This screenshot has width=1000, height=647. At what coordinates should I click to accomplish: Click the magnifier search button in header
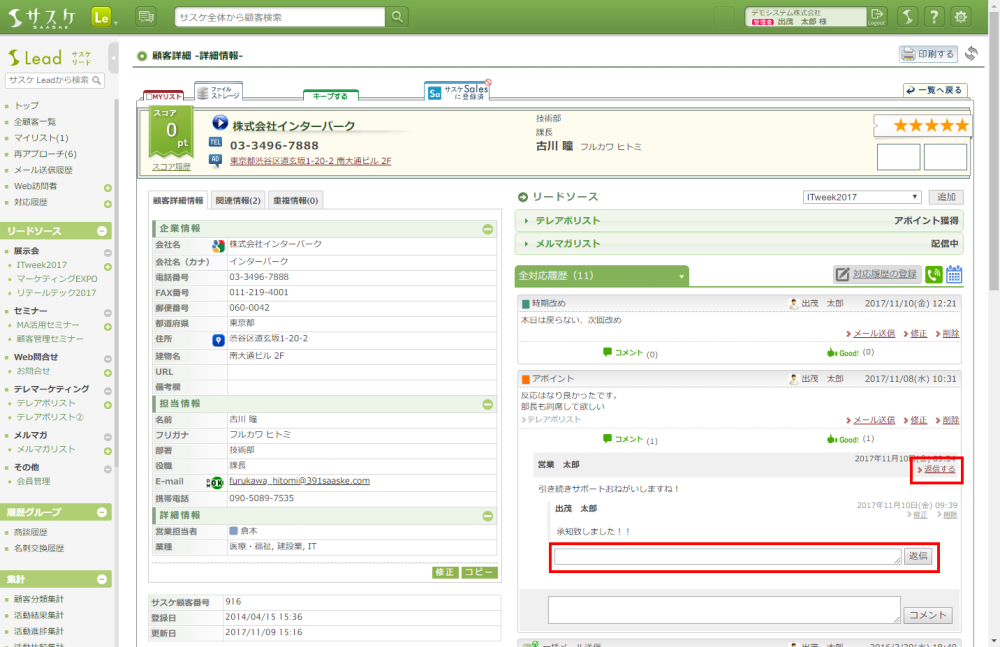tap(398, 17)
